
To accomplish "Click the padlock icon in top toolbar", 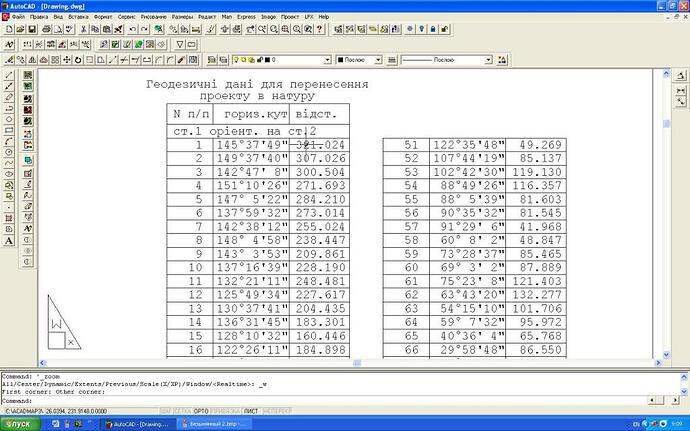I will point(433,29).
